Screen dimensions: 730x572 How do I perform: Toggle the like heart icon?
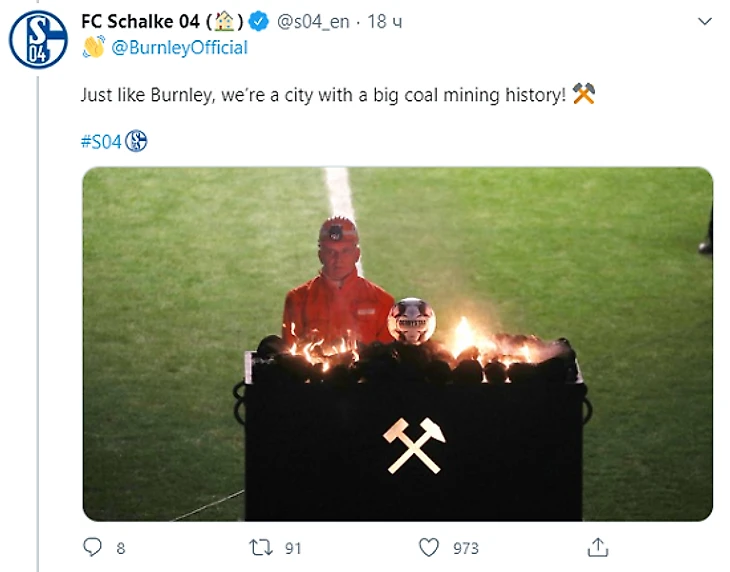429,547
